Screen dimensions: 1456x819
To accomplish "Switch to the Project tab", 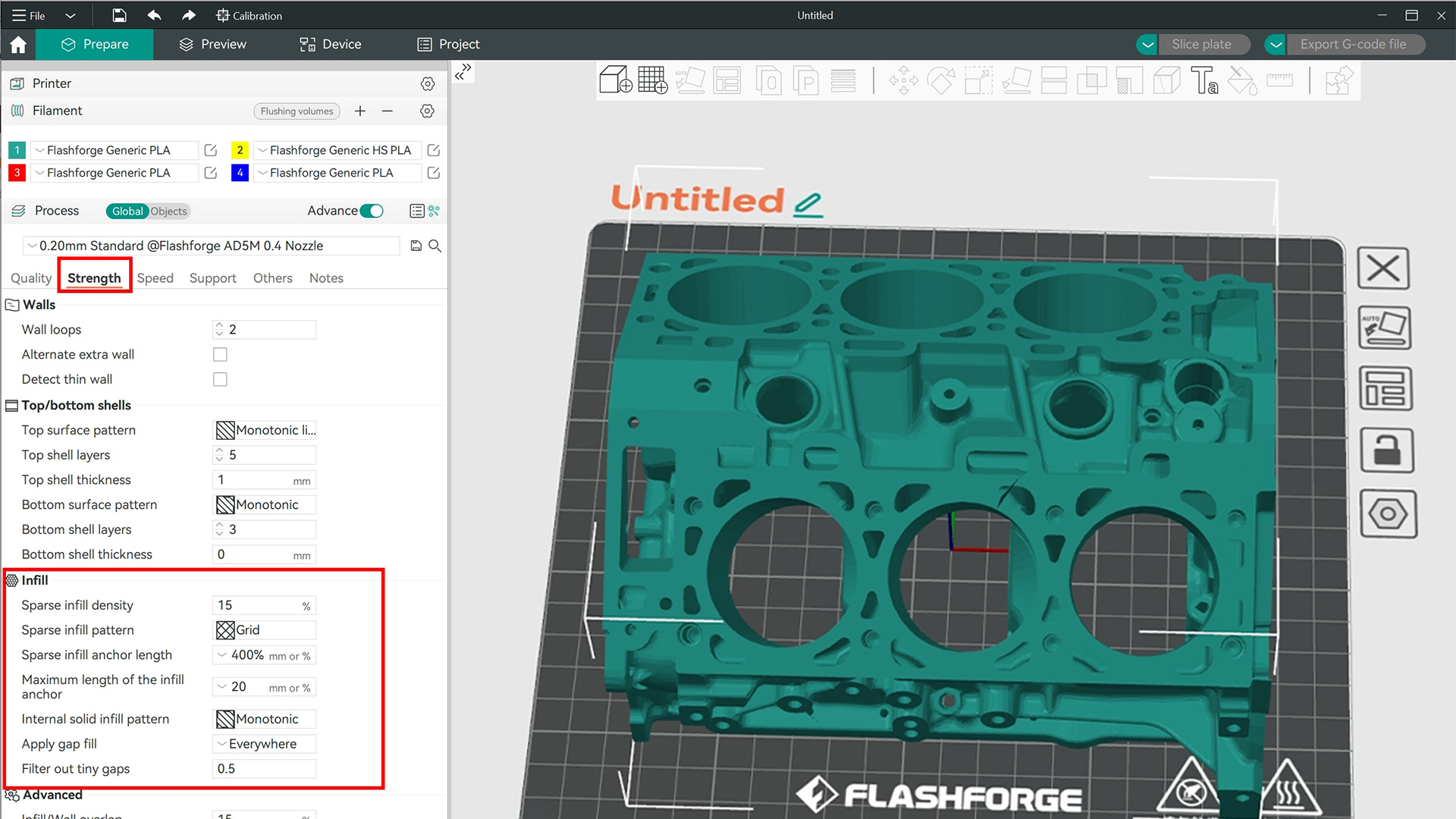I will tap(448, 45).
